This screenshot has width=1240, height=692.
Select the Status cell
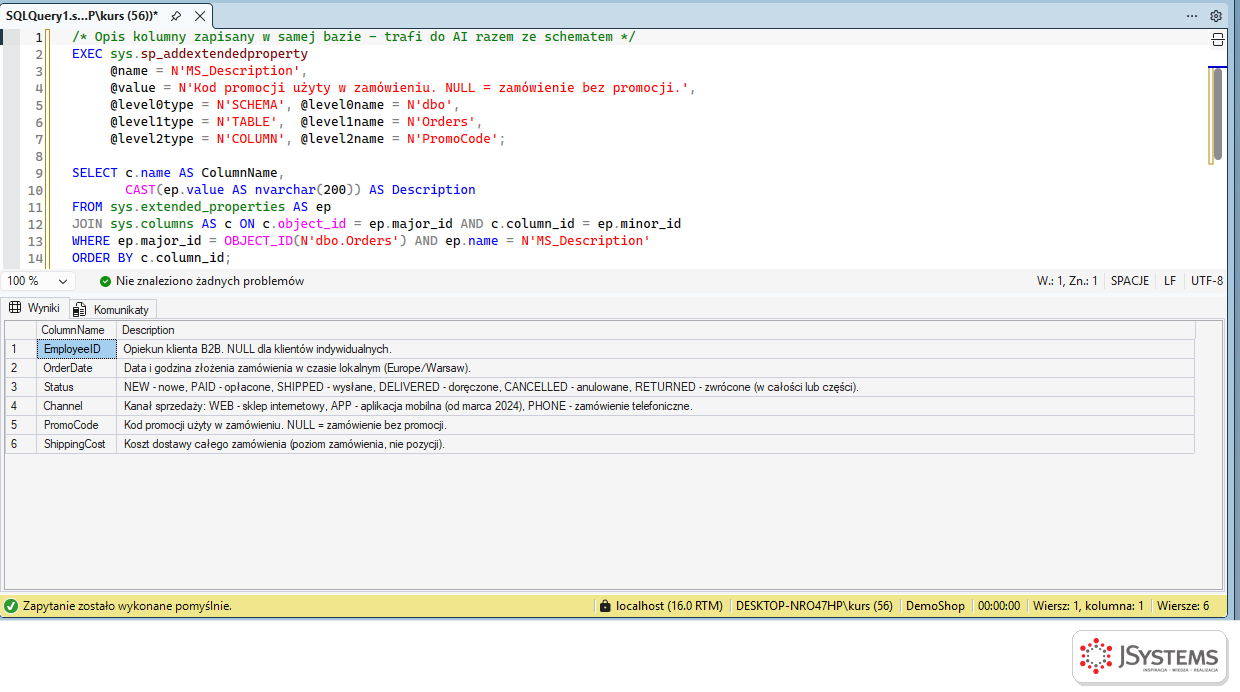pyautogui.click(x=76, y=387)
